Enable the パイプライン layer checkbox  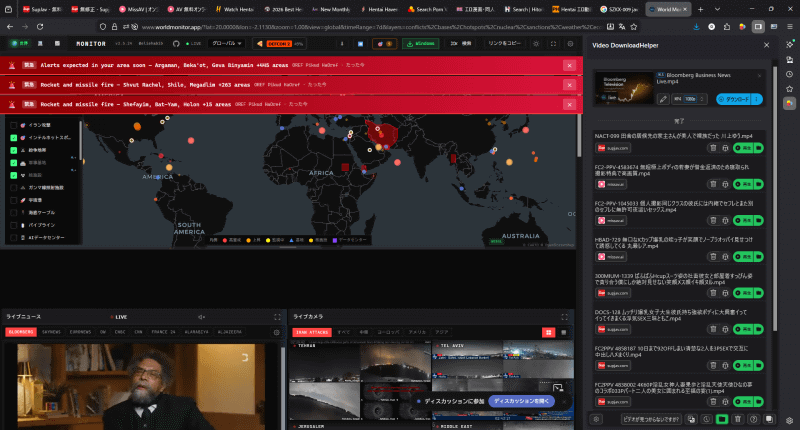tap(14, 225)
